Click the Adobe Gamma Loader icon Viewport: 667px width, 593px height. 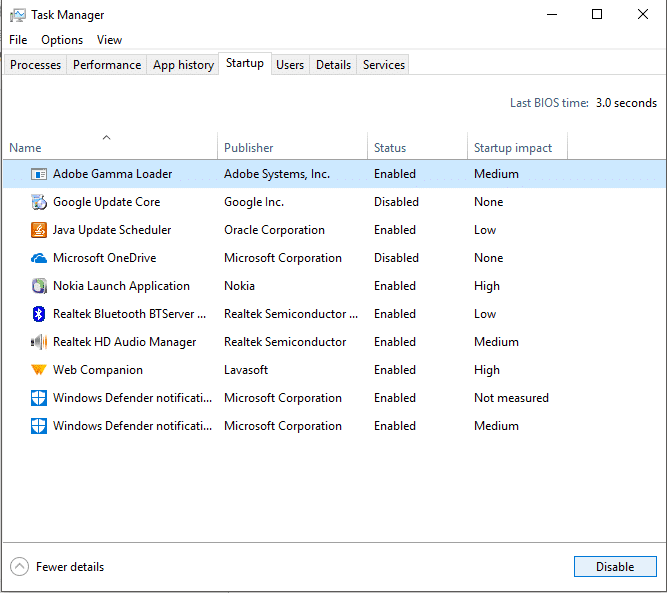pos(39,174)
